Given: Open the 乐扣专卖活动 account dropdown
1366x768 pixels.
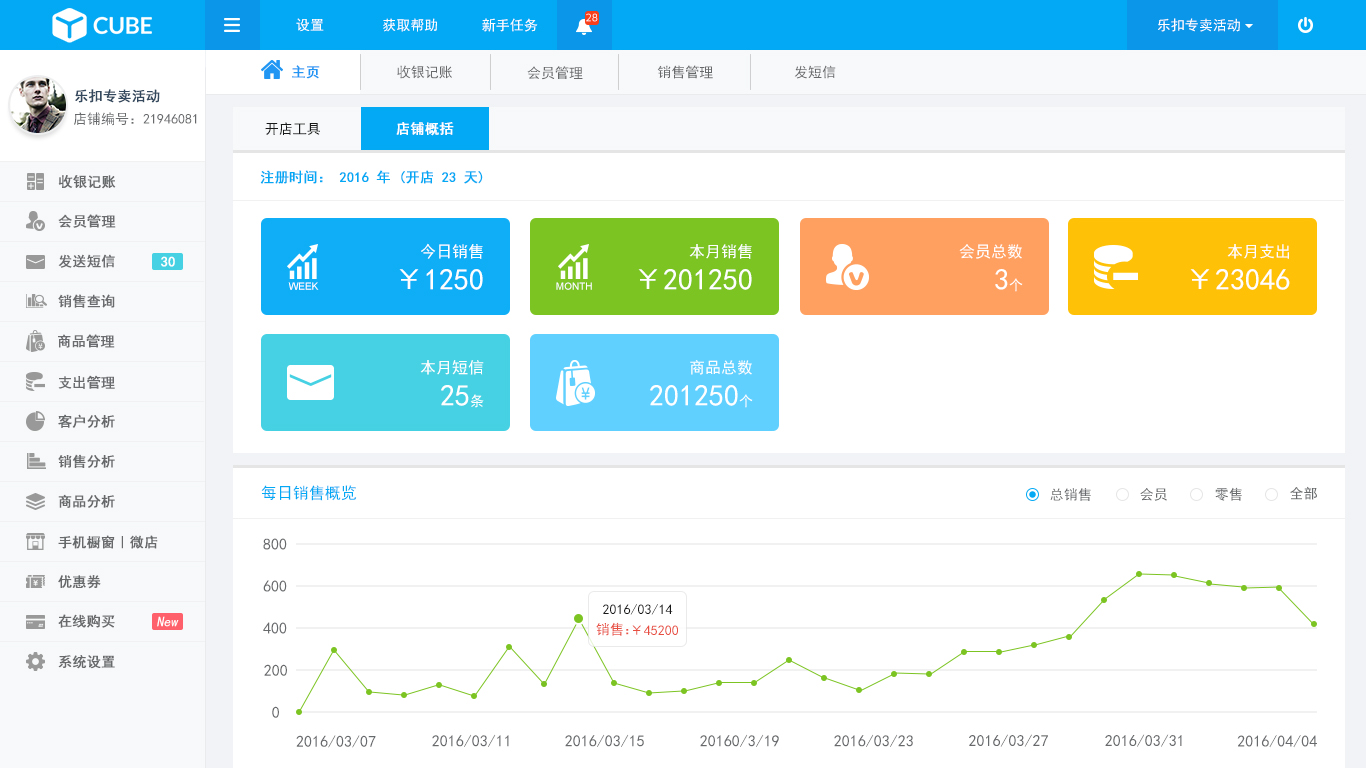Looking at the screenshot, I should coord(1201,25).
